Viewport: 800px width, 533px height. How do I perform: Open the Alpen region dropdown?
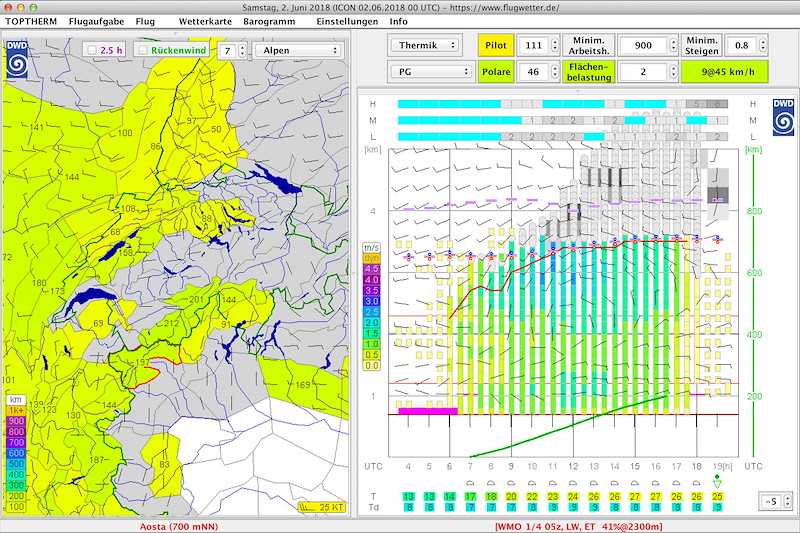click(x=299, y=50)
